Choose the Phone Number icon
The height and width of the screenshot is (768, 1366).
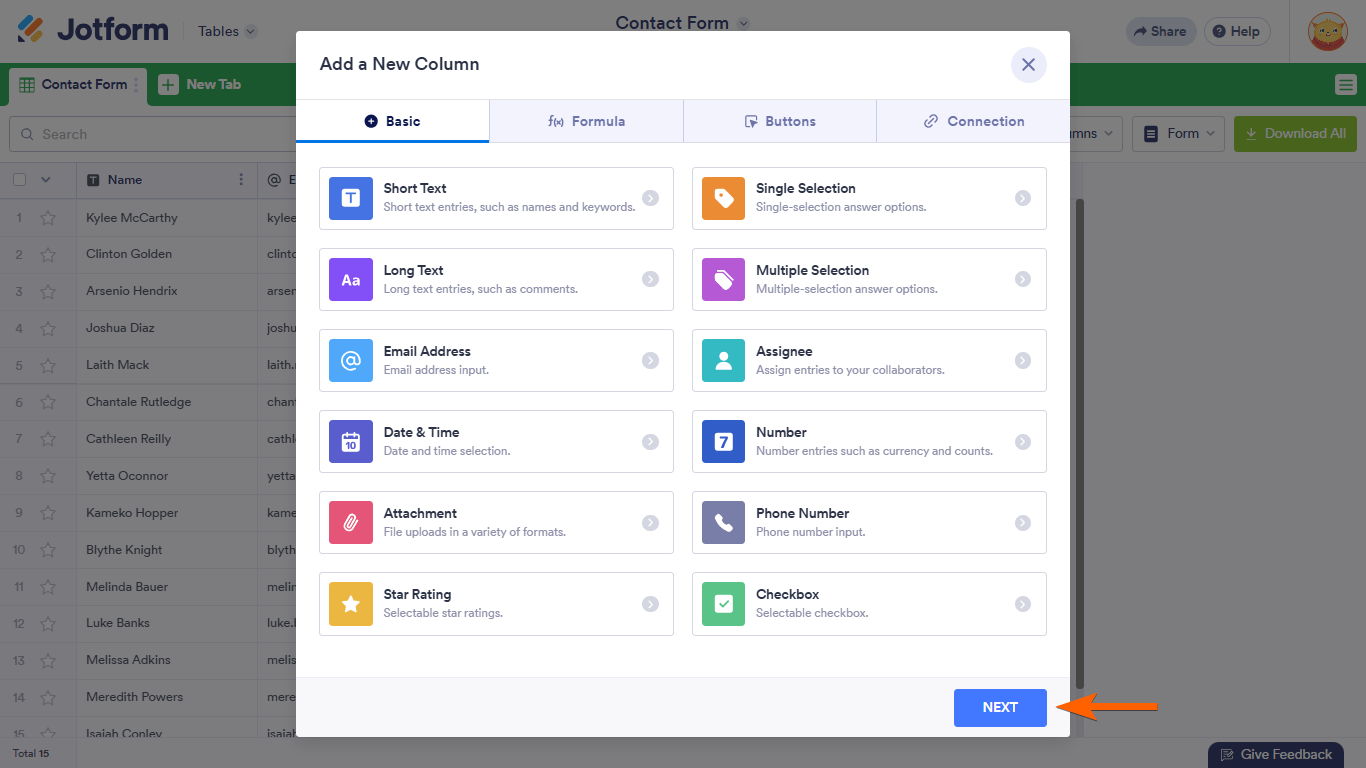(724, 523)
